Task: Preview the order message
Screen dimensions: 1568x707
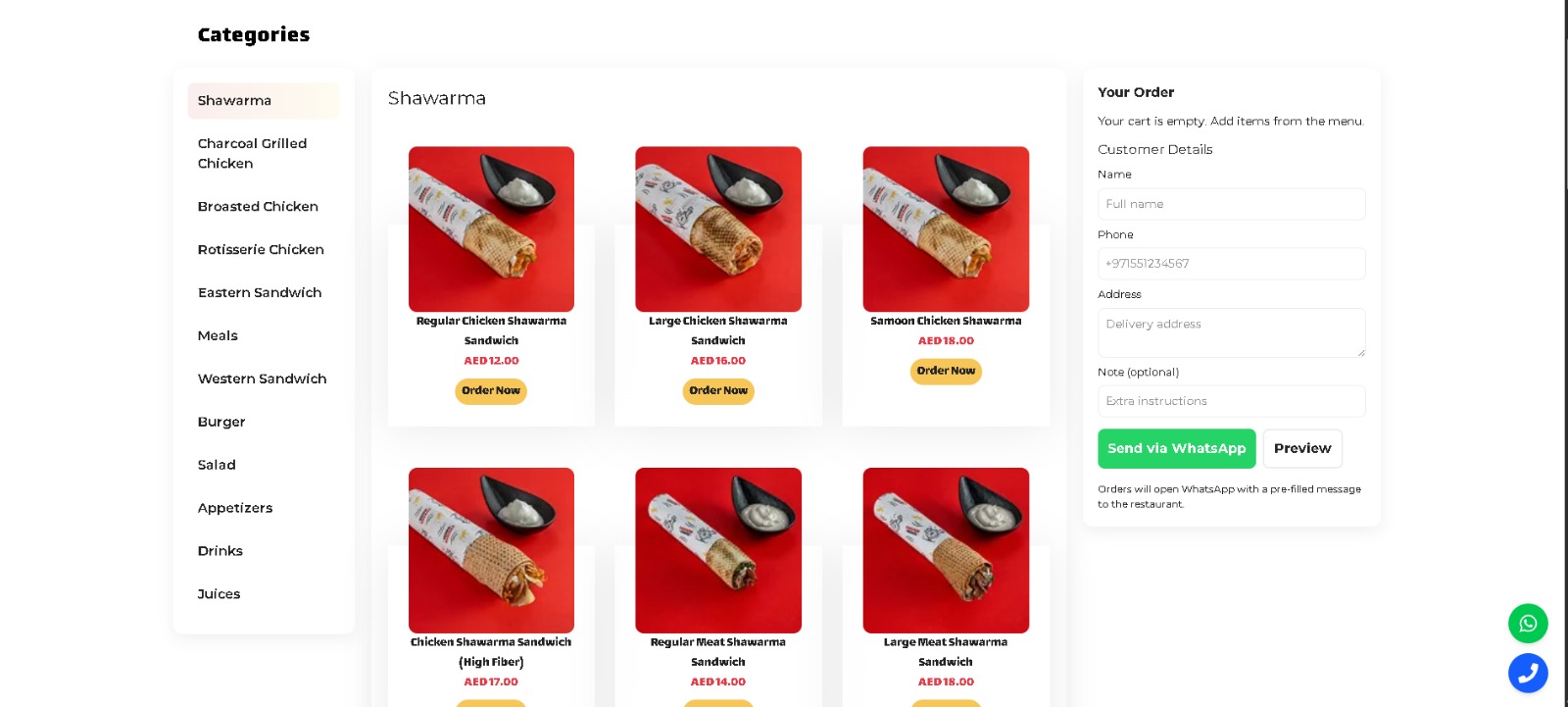Action: (1302, 449)
